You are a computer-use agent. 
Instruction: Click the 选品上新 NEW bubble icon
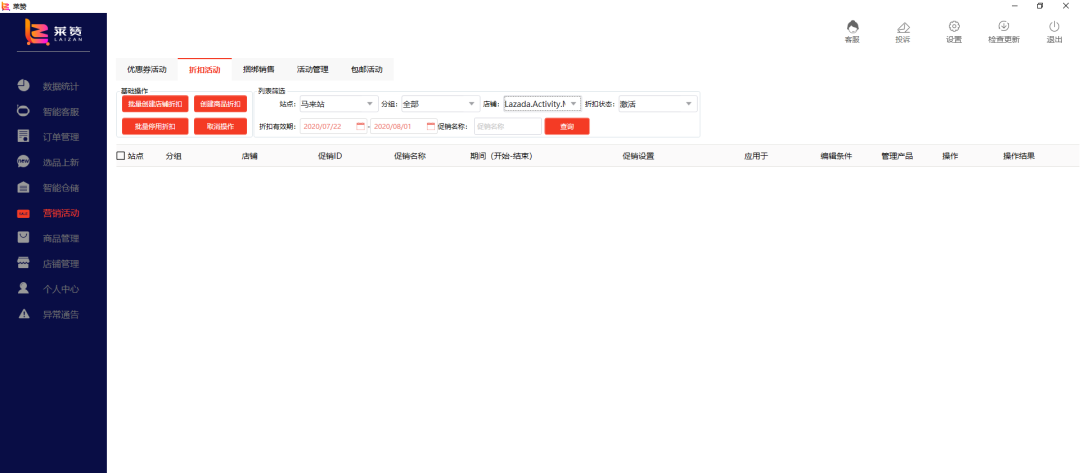pyautogui.click(x=23, y=162)
